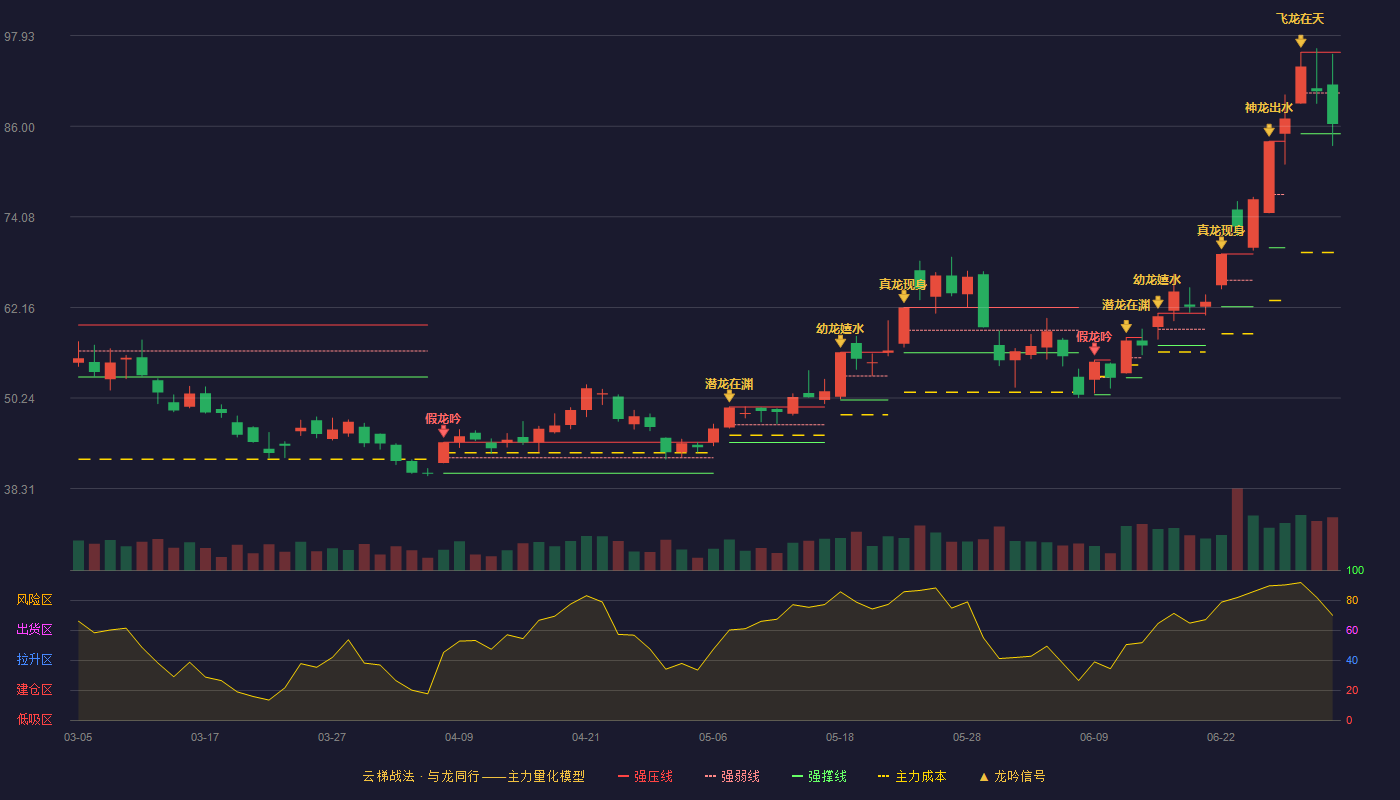Click the later 幼龙嬉水 label above 潜龙在渊
This screenshot has height=800, width=1400.
1157,279
